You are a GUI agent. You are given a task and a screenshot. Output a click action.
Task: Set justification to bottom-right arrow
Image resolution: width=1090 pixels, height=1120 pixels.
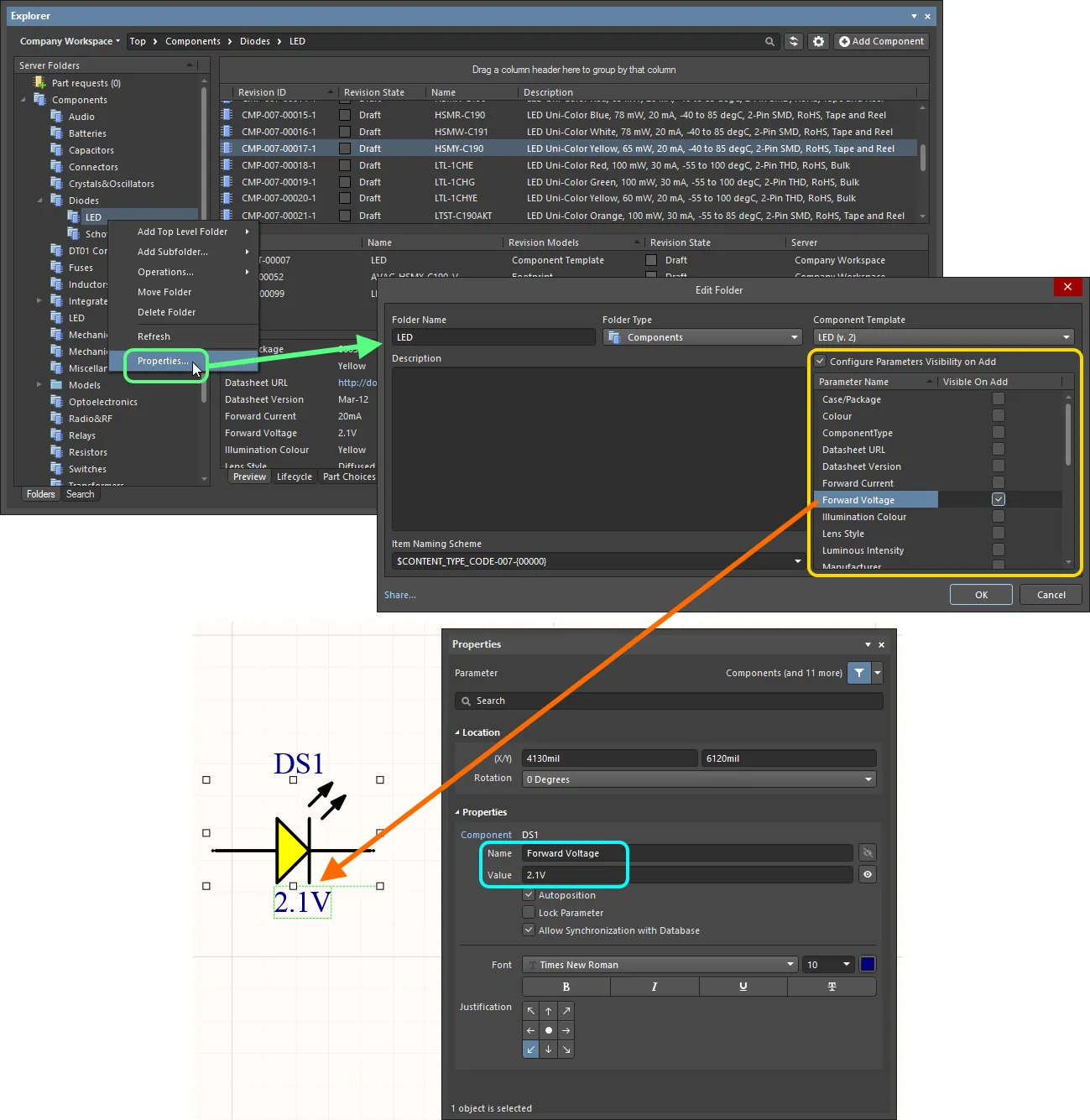click(x=566, y=1049)
